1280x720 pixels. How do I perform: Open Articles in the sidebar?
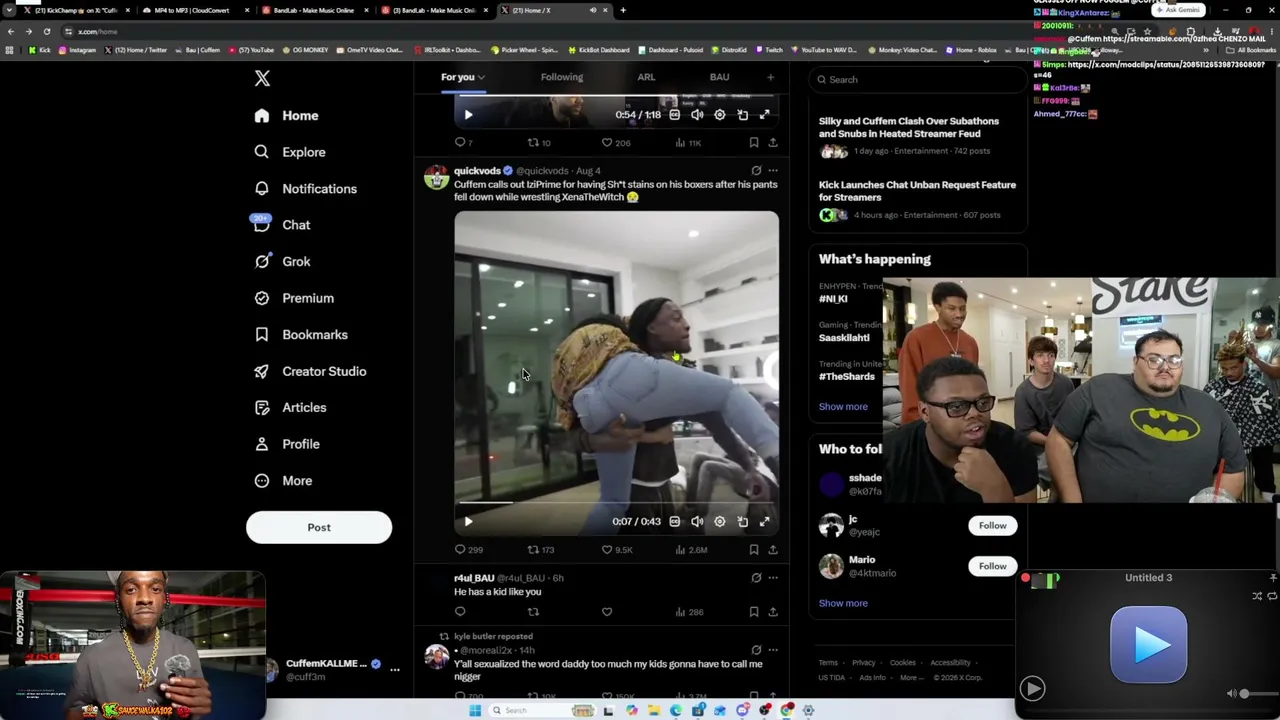[290, 408]
